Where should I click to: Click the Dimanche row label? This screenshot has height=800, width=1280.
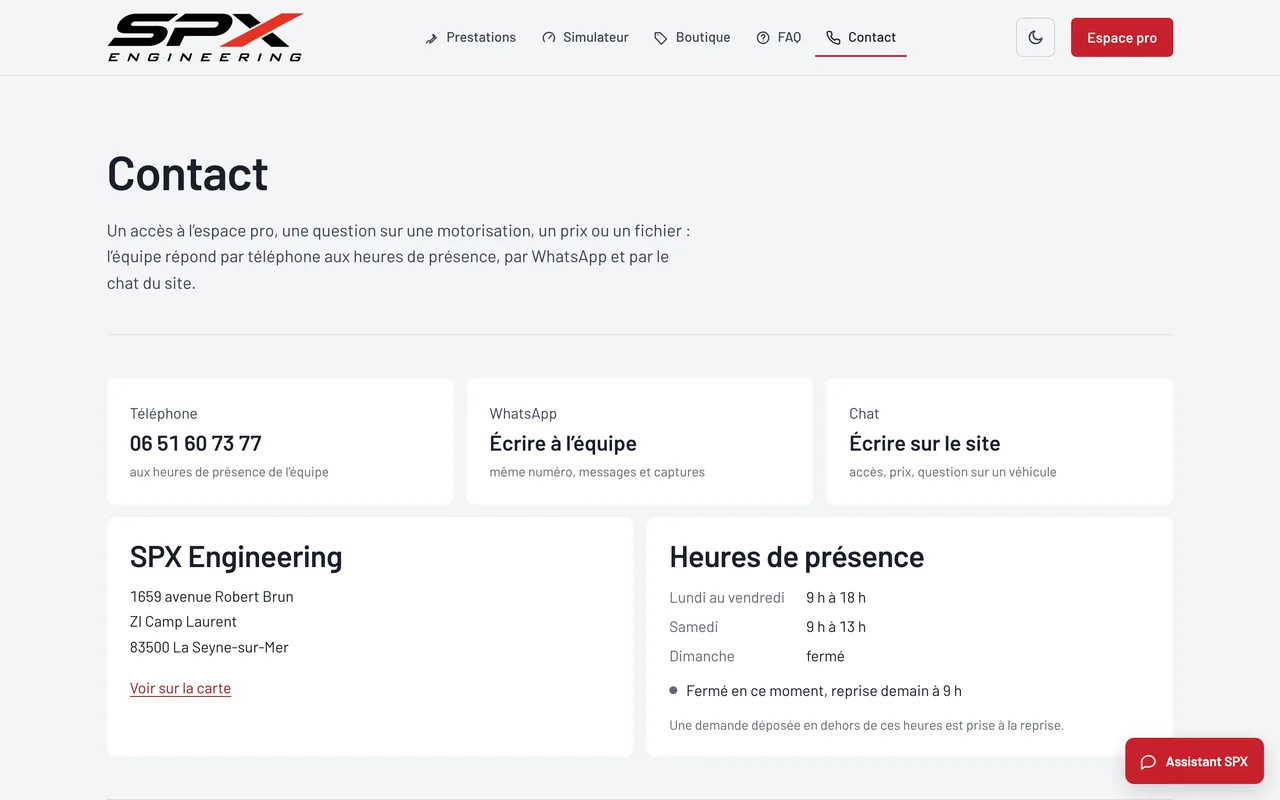click(702, 656)
